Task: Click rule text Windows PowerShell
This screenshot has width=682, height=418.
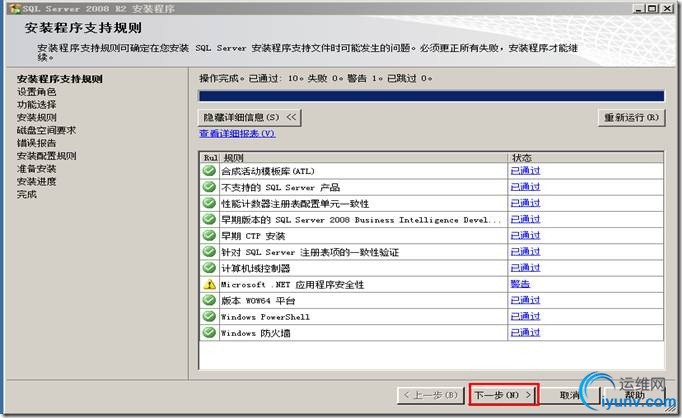Action: tap(265, 317)
